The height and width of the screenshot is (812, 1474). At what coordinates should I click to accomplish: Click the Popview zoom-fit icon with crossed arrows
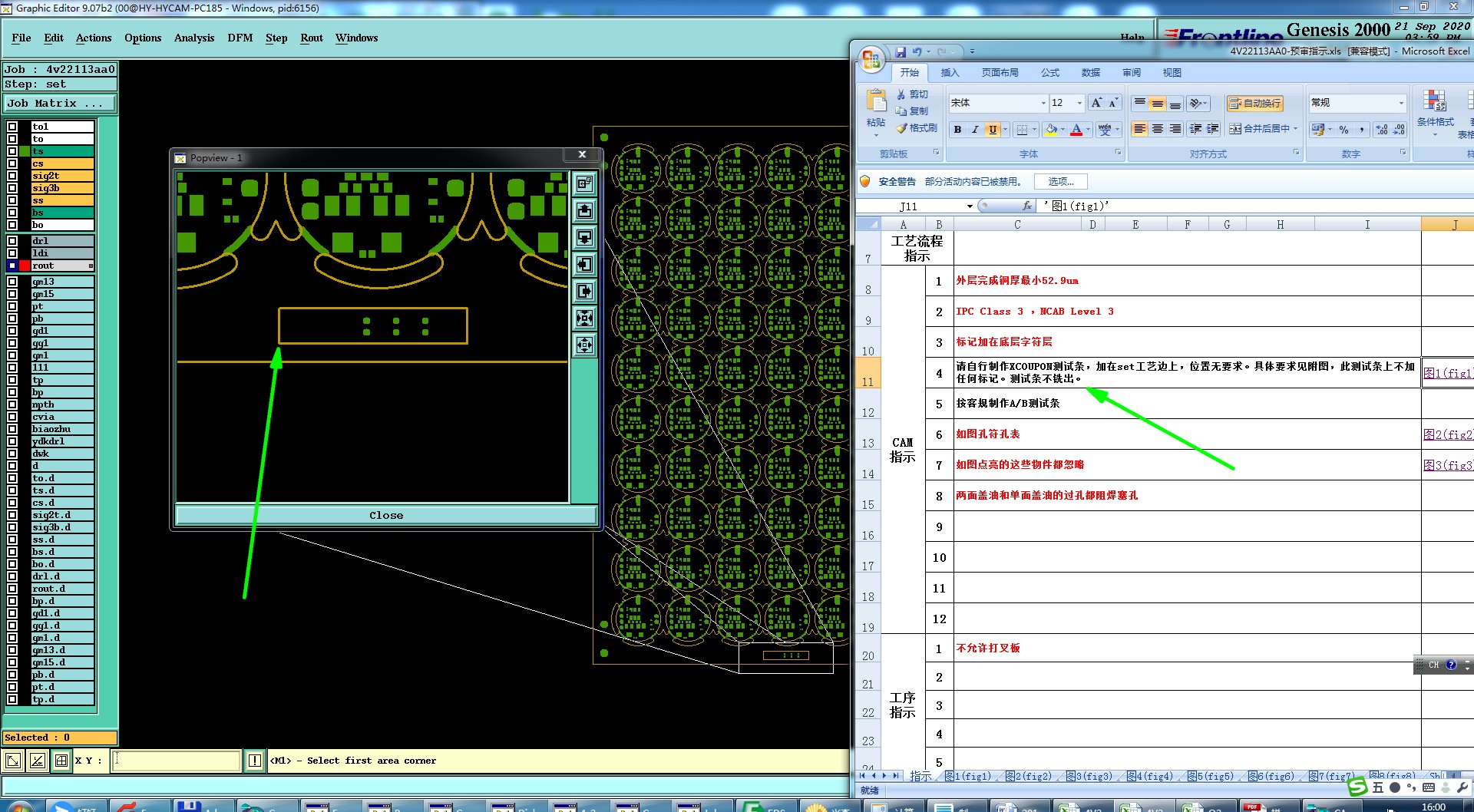point(584,318)
